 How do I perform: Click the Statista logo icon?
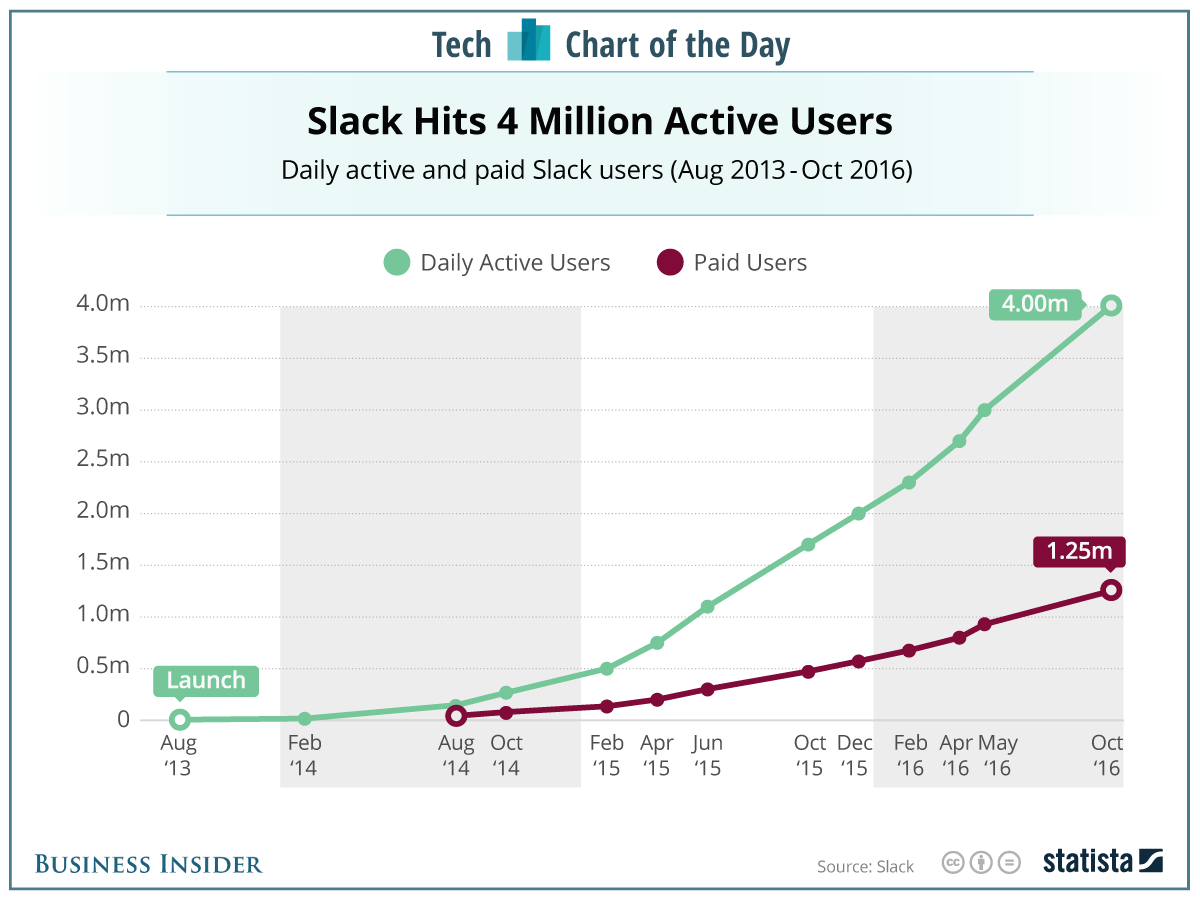(x=1150, y=861)
